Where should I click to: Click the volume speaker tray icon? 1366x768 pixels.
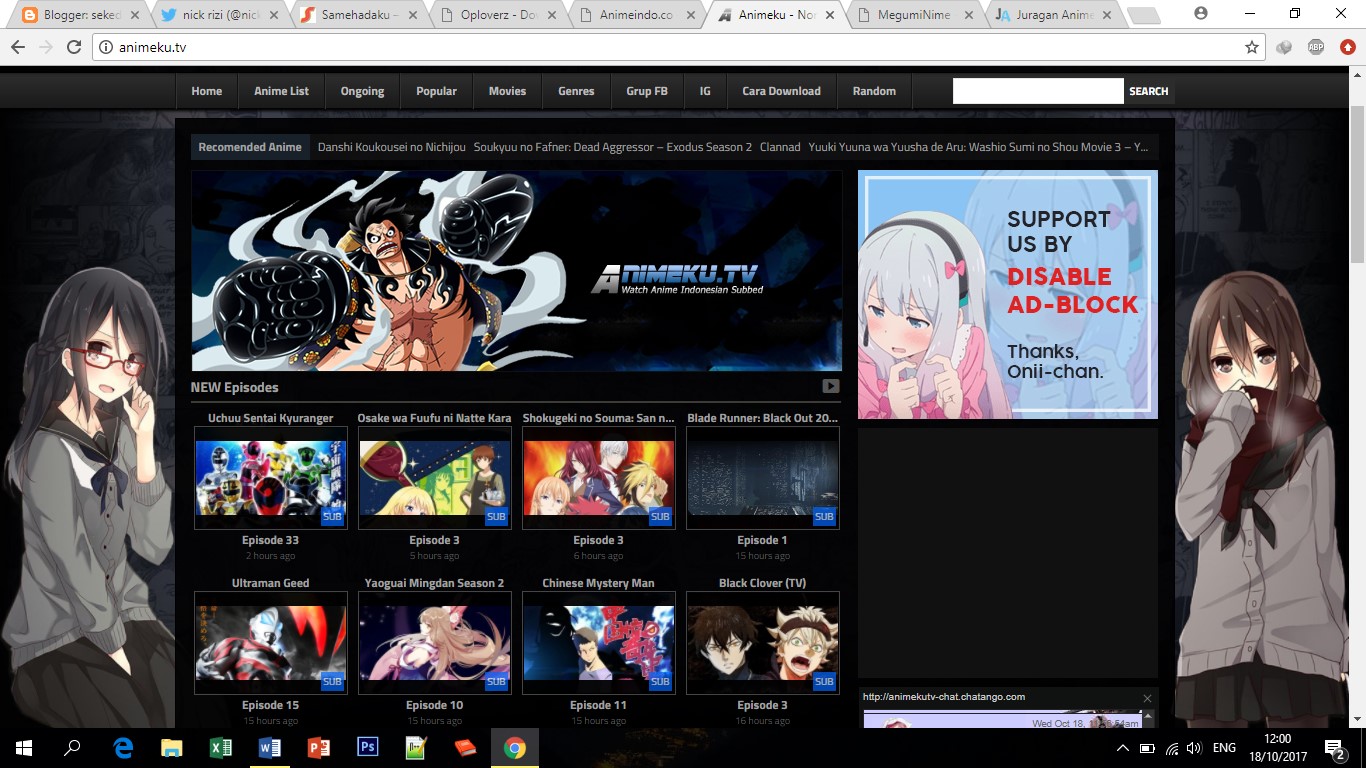point(1193,748)
